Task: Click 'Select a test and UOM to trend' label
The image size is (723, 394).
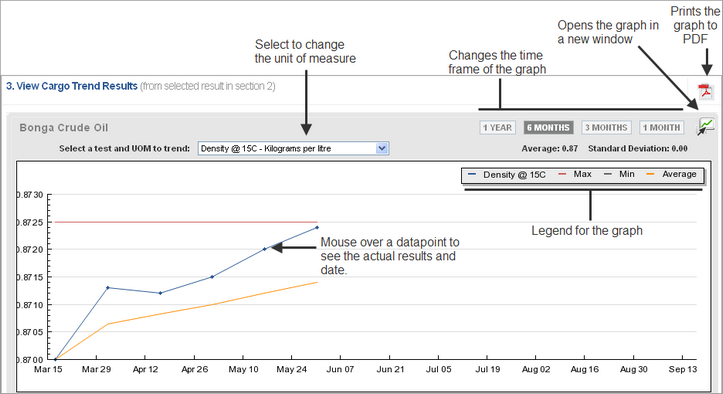Action: pyautogui.click(x=124, y=149)
